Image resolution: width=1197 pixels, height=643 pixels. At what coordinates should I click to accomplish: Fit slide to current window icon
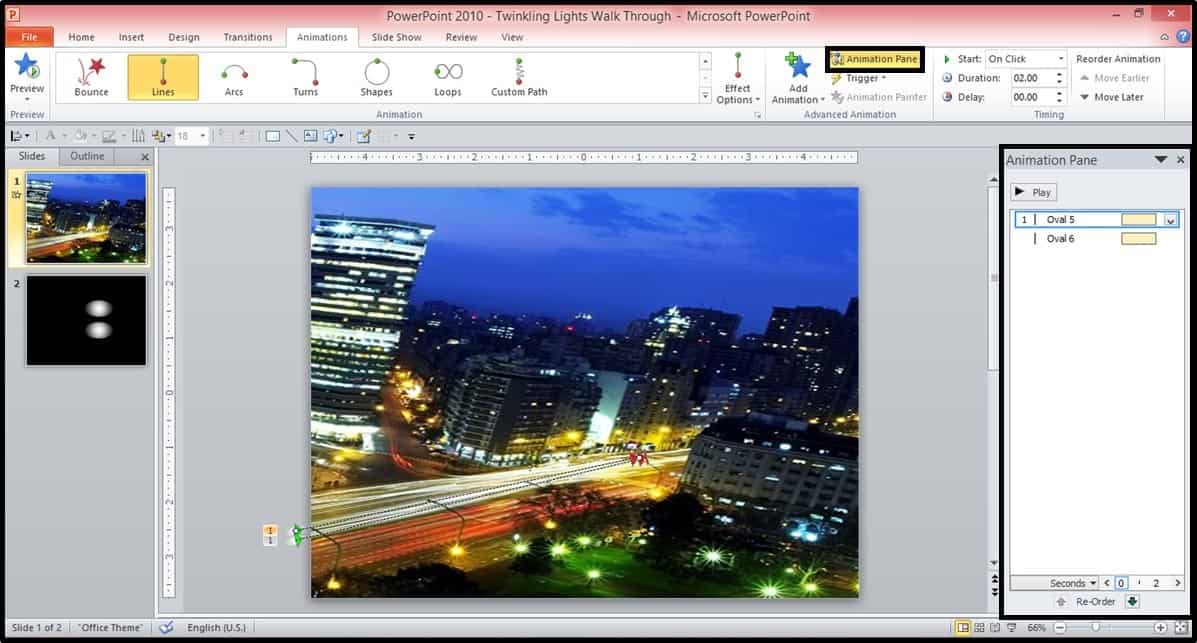[x=1181, y=628]
